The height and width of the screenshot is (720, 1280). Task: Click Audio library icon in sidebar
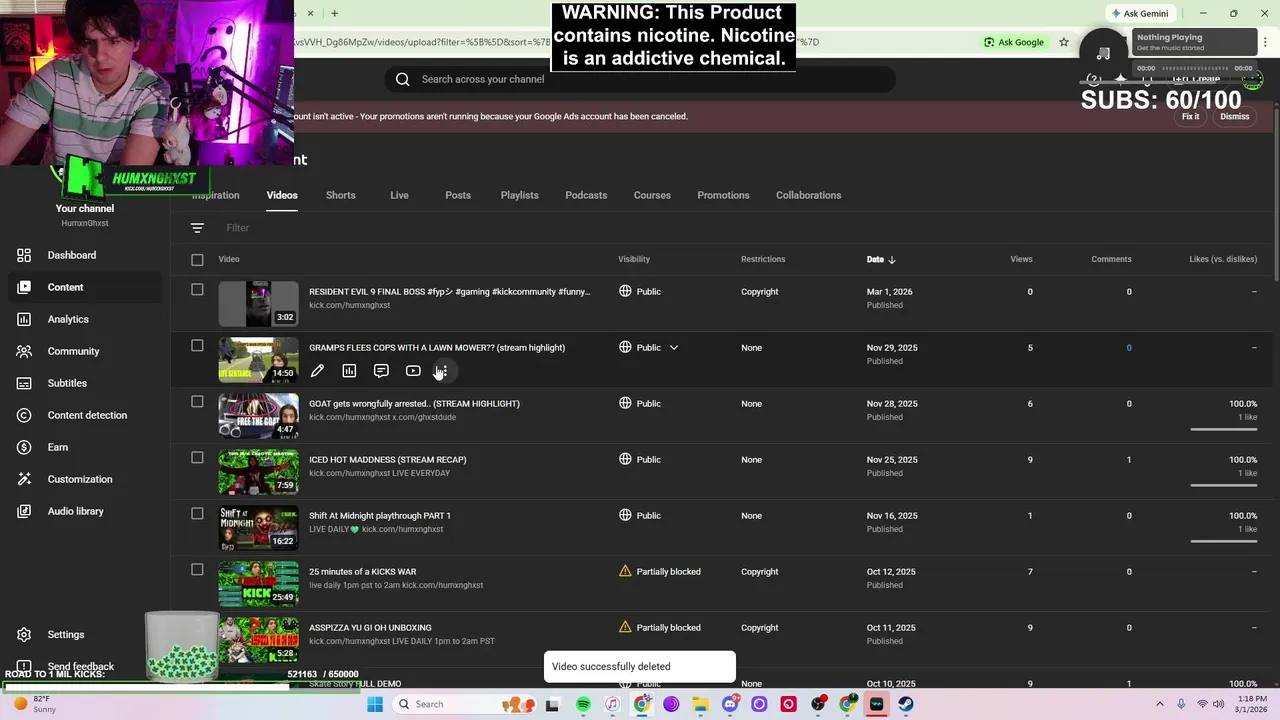tap(24, 511)
